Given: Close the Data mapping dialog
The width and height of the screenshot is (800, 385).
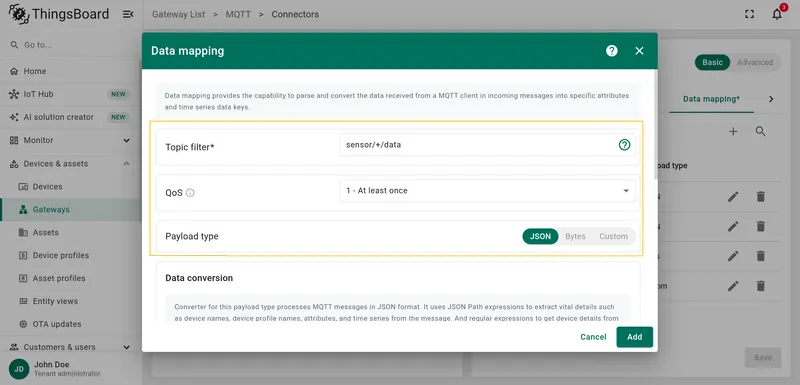Looking at the screenshot, I should pyautogui.click(x=639, y=50).
